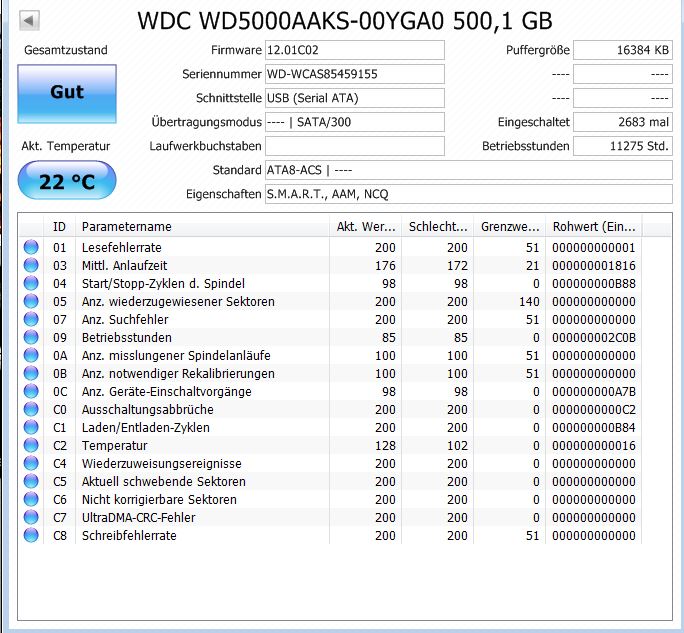Click status icon of row ID 09
This screenshot has height=633, width=684.
[31, 337]
